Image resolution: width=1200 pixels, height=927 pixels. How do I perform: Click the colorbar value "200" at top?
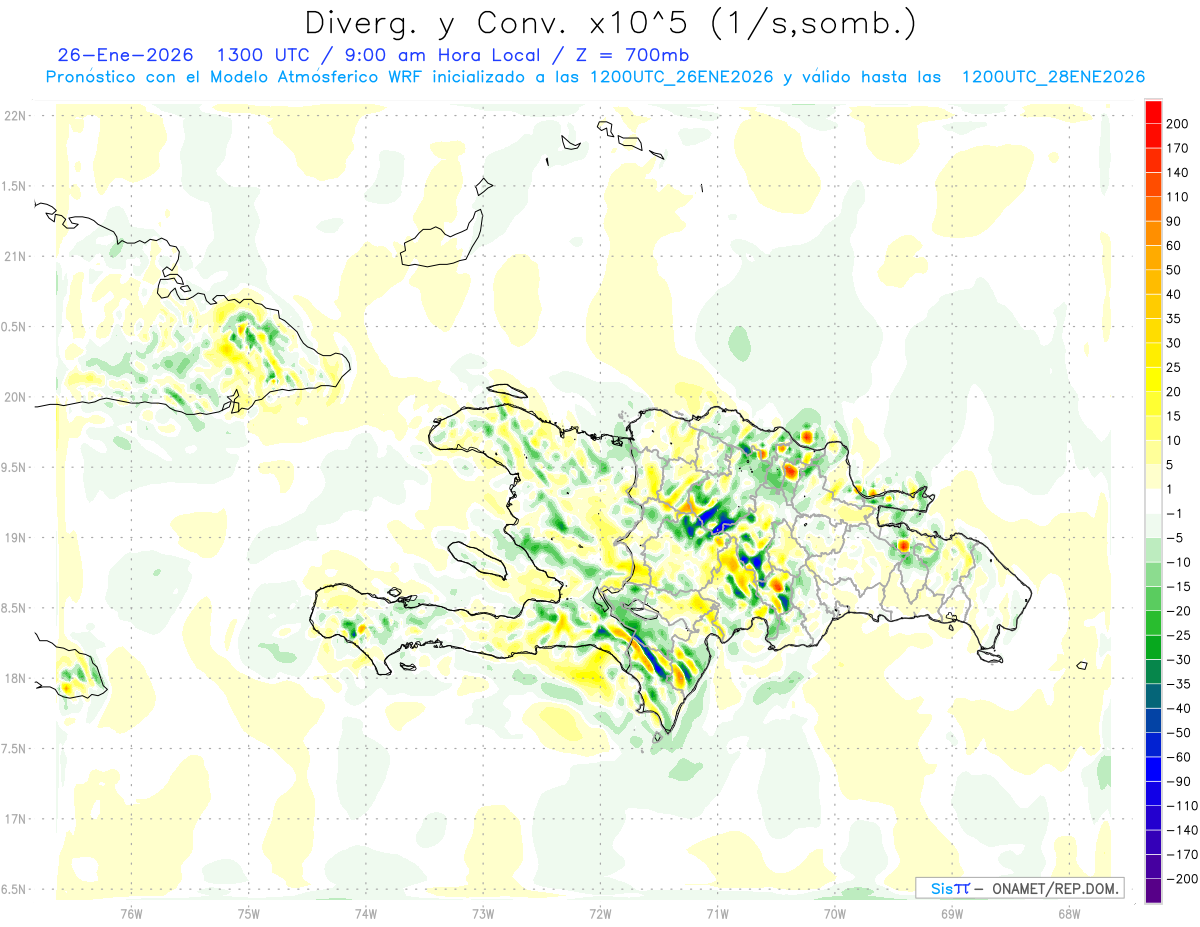point(1177,124)
